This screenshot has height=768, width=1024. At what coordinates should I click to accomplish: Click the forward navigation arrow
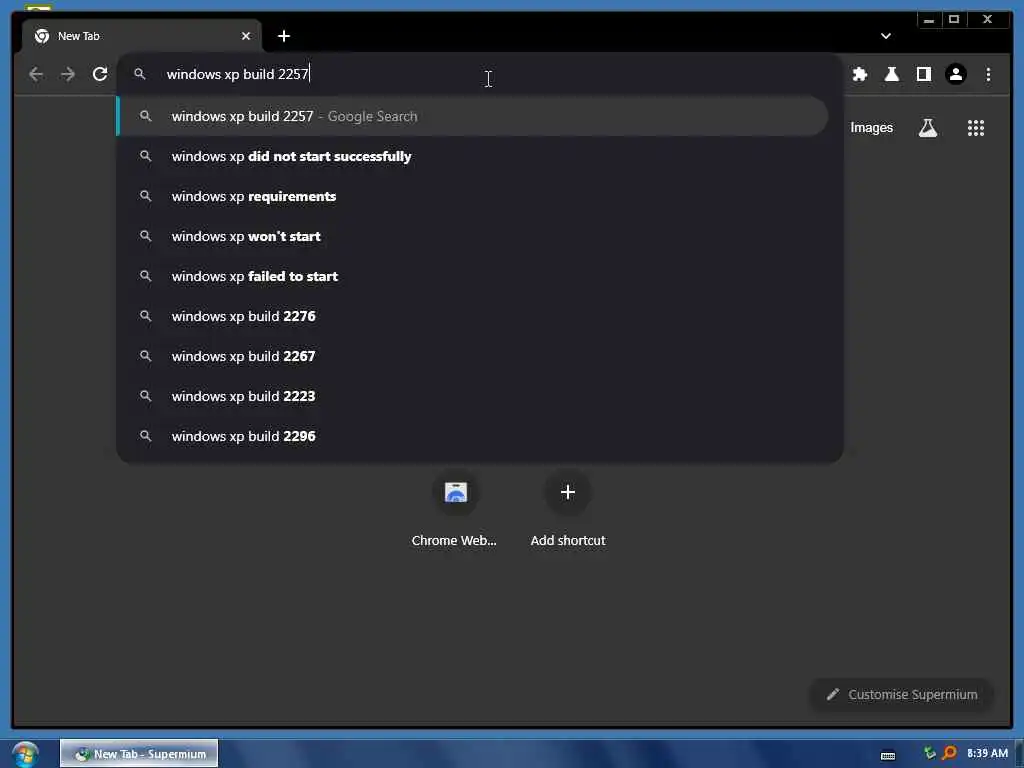pyautogui.click(x=68, y=74)
